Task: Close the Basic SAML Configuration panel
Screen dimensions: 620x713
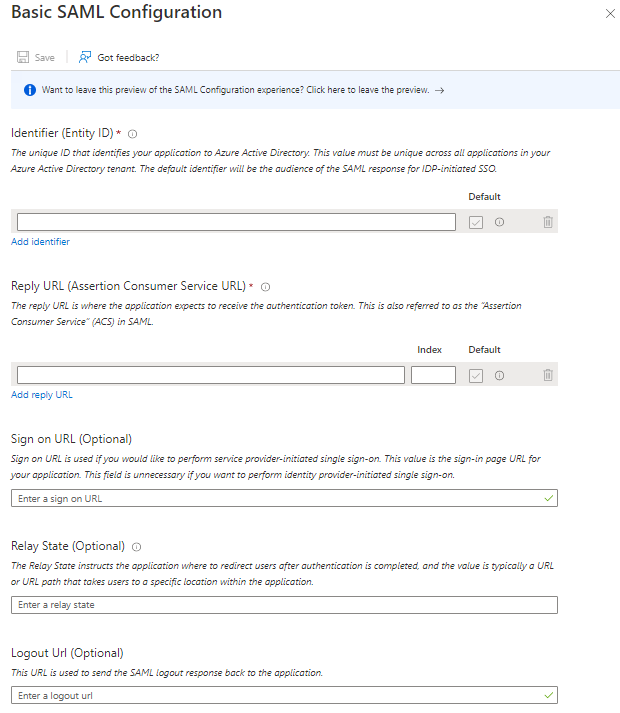Action: (x=611, y=14)
